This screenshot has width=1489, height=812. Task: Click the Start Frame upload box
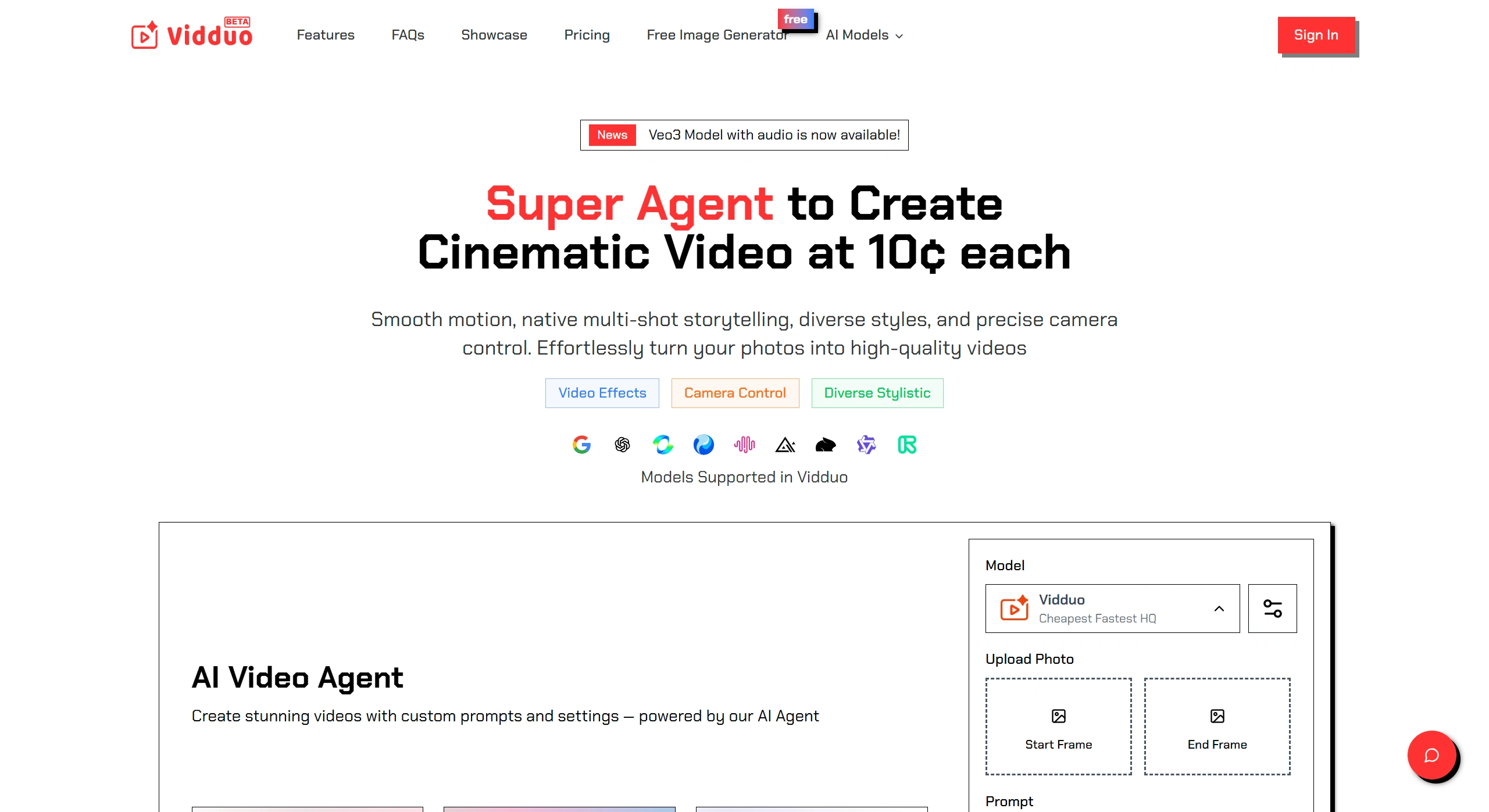tap(1058, 726)
